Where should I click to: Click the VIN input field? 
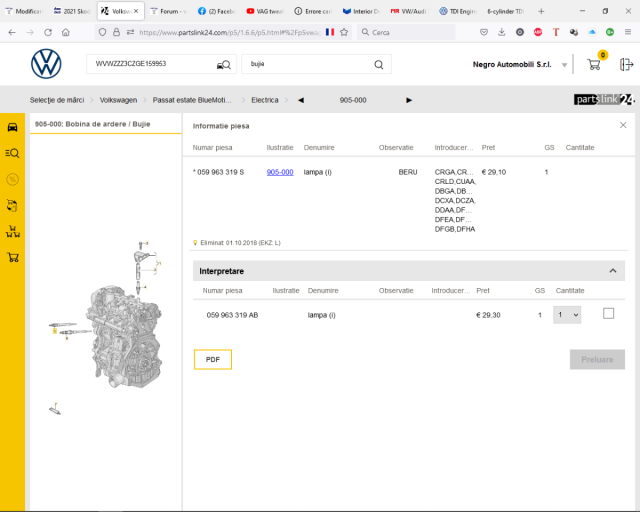[x=150, y=64]
